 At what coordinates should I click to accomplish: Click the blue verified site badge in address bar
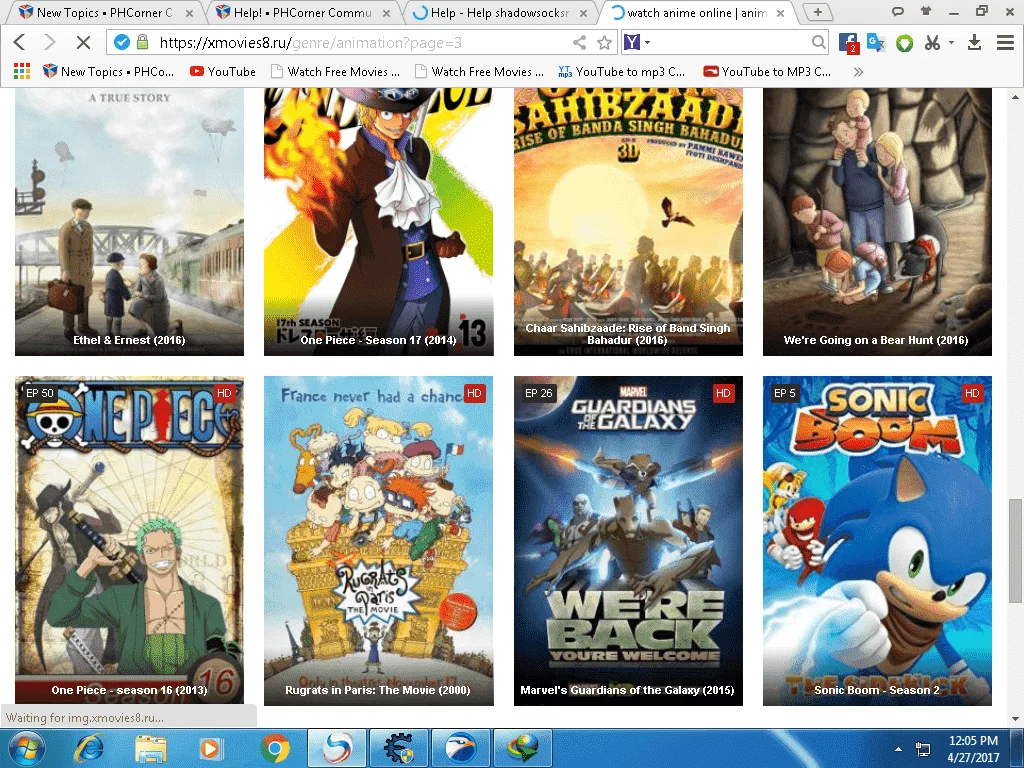(122, 42)
